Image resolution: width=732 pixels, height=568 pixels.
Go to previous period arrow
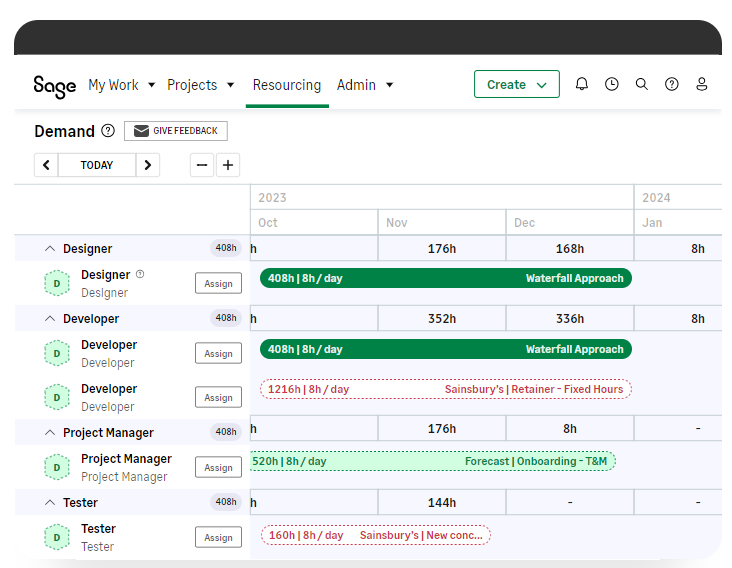pyautogui.click(x=46, y=165)
